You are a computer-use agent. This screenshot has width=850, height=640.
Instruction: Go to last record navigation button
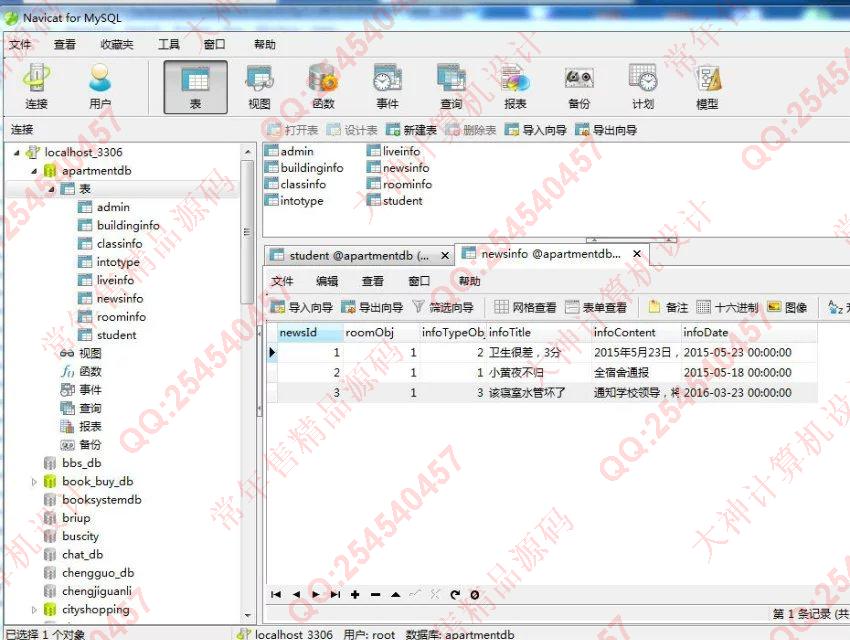[x=336, y=594]
